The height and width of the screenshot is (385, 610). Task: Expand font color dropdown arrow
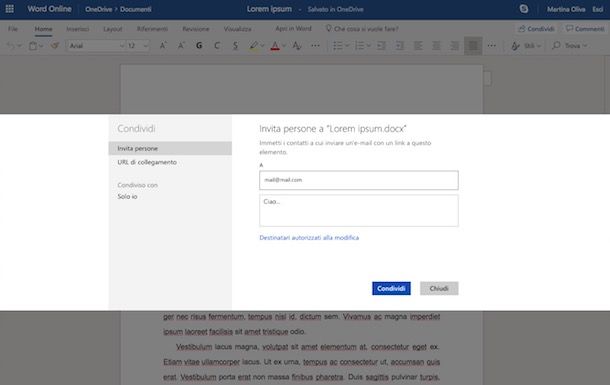pyautogui.click(x=284, y=46)
